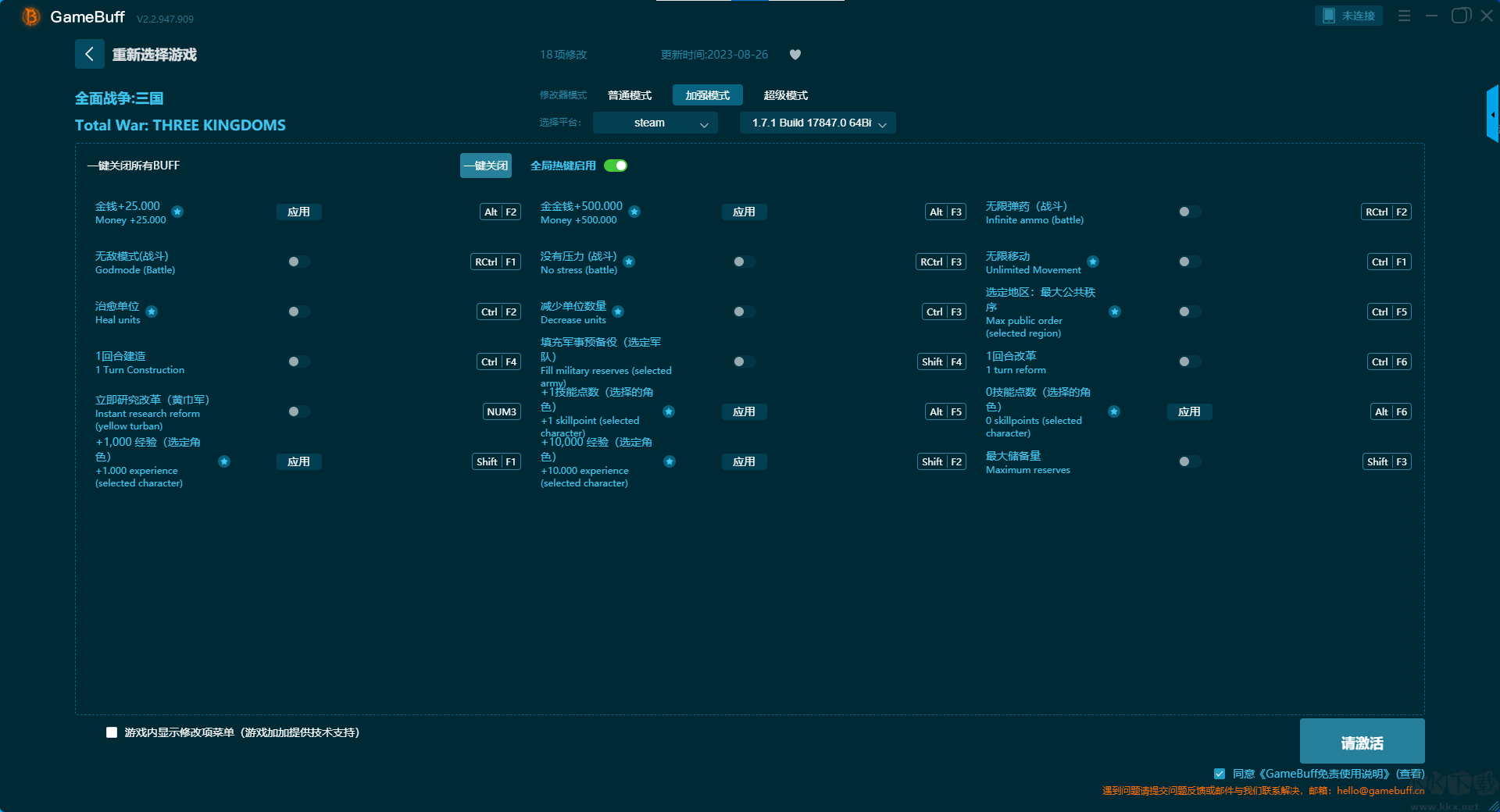Image resolution: width=1500 pixels, height=812 pixels.
Task: Click the Alt F5 hotkey box
Action: 945,411
